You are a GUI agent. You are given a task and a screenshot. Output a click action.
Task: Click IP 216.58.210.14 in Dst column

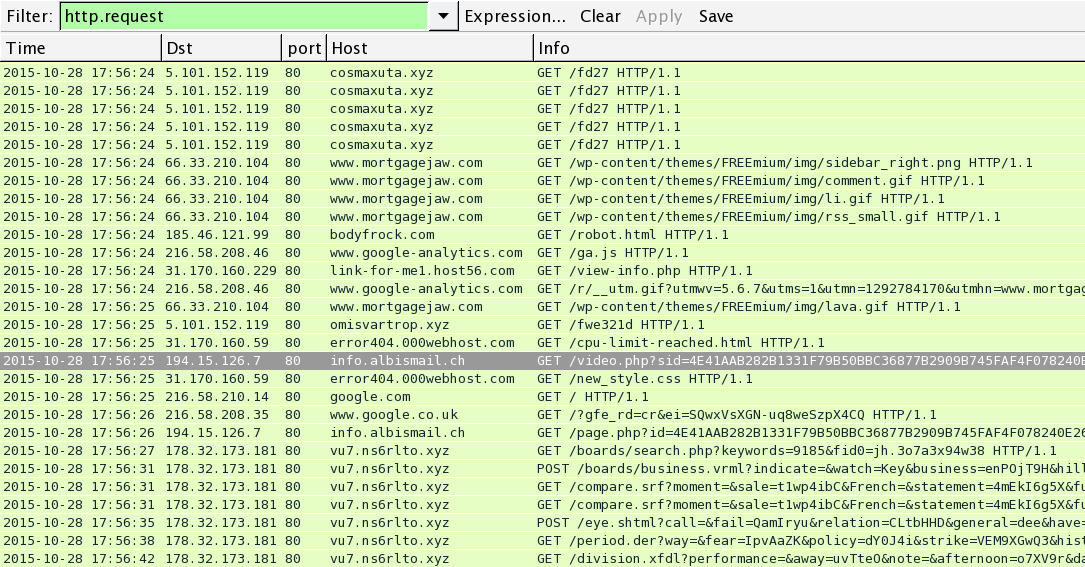(x=217, y=397)
